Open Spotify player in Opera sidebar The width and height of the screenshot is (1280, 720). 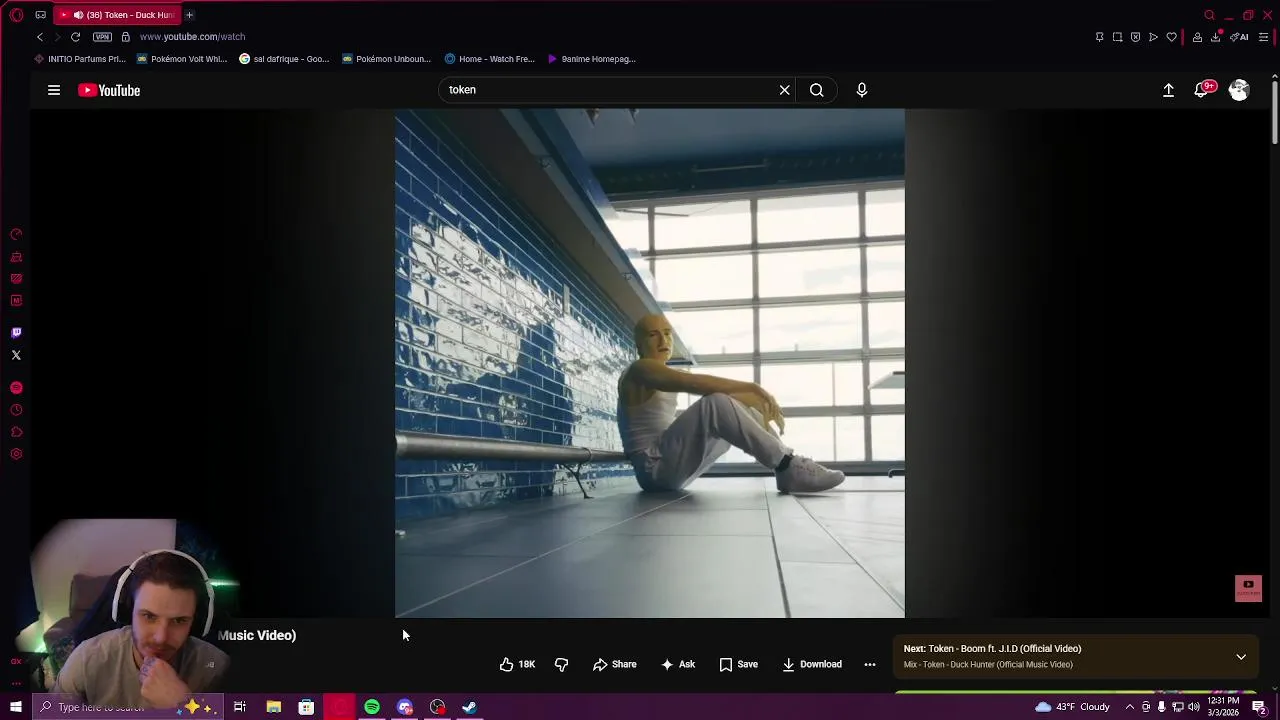point(16,388)
